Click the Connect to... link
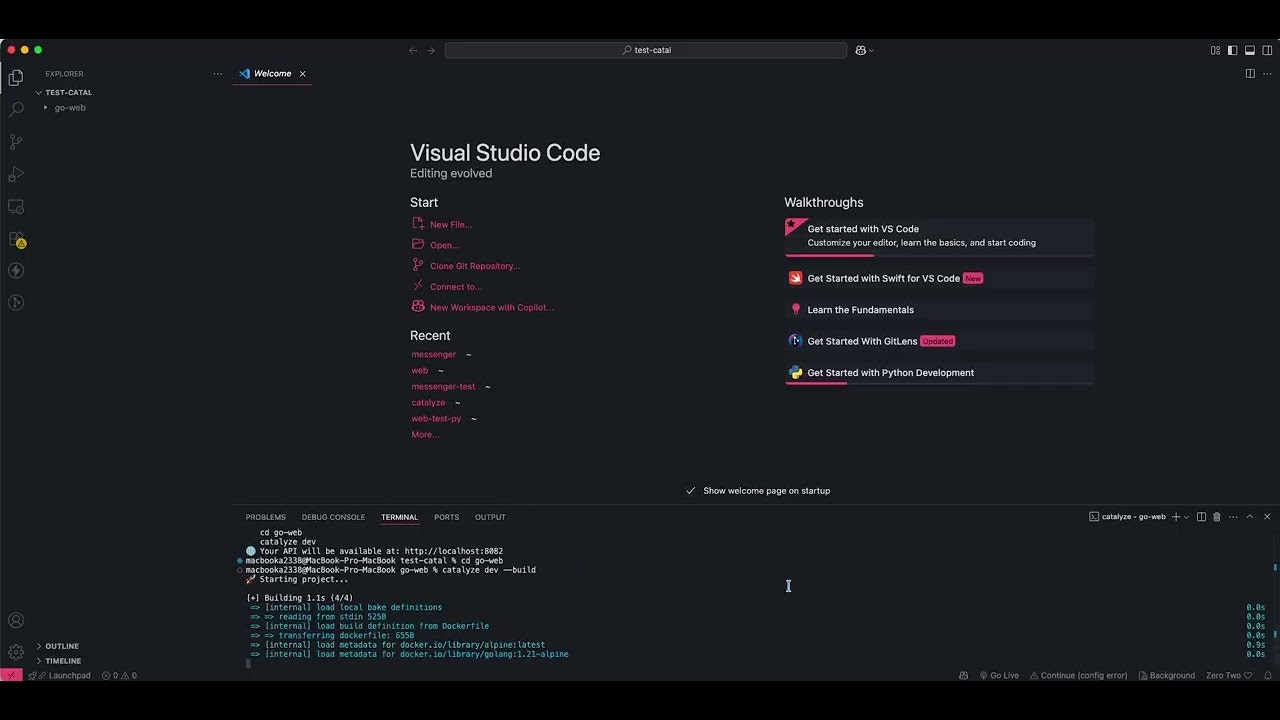 [456, 287]
